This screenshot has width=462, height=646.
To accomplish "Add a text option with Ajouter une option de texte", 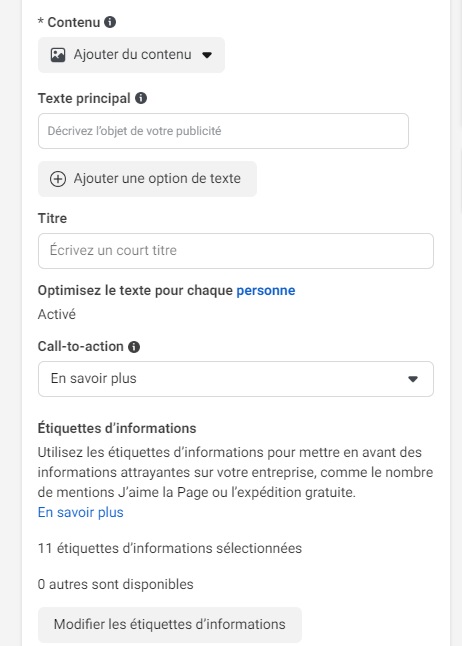I will point(148,179).
